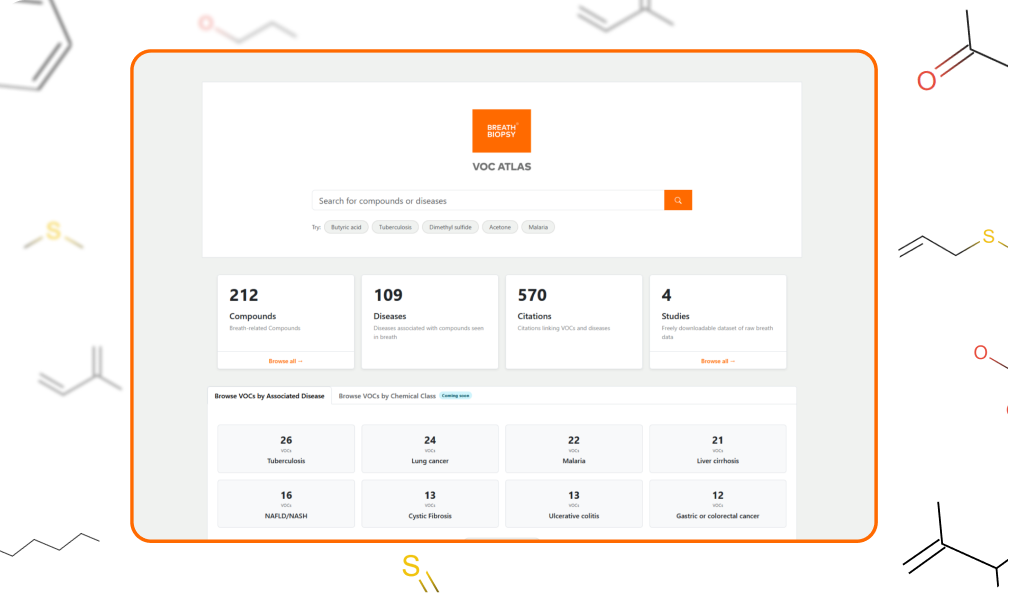1009x593 pixels.
Task: Open Cystic Fibrosis tile with 13 VOCs
Action: [x=430, y=504]
